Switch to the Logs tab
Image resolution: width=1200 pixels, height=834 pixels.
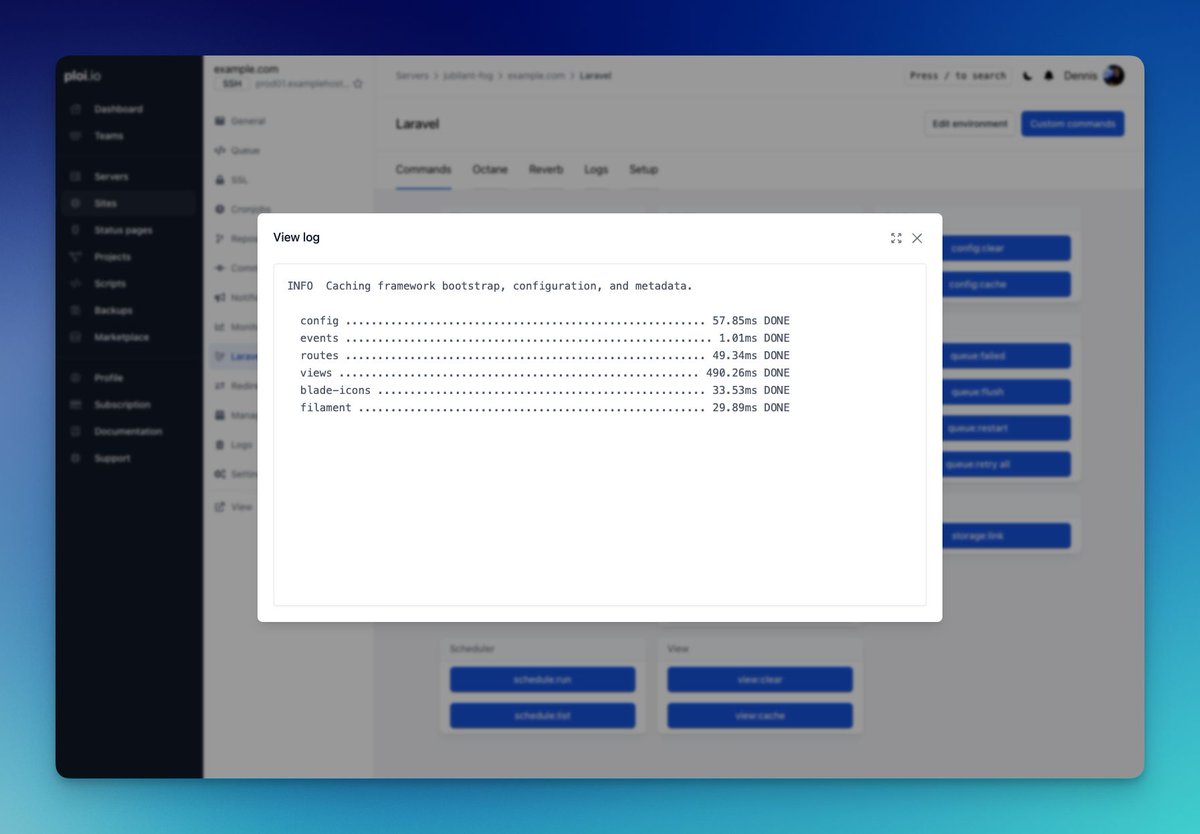(x=596, y=170)
